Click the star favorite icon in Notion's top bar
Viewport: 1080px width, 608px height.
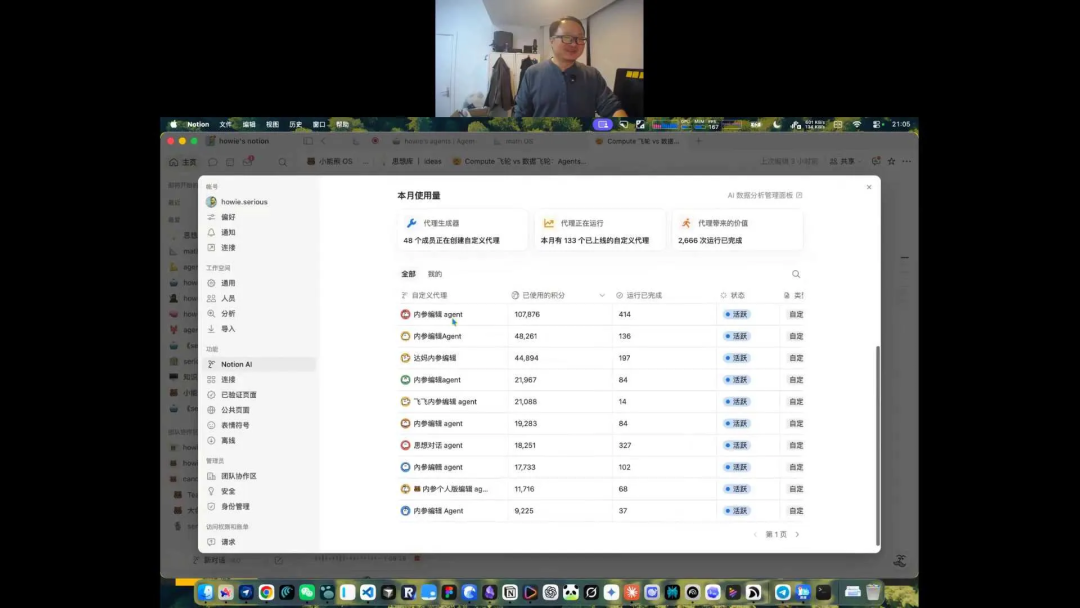pos(891,161)
